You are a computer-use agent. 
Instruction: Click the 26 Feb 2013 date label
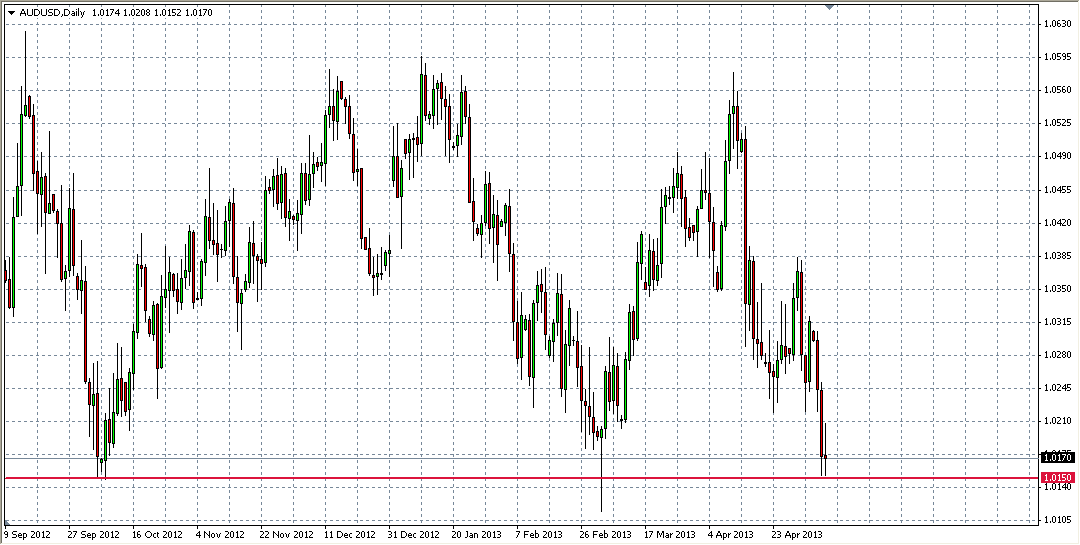tap(605, 534)
